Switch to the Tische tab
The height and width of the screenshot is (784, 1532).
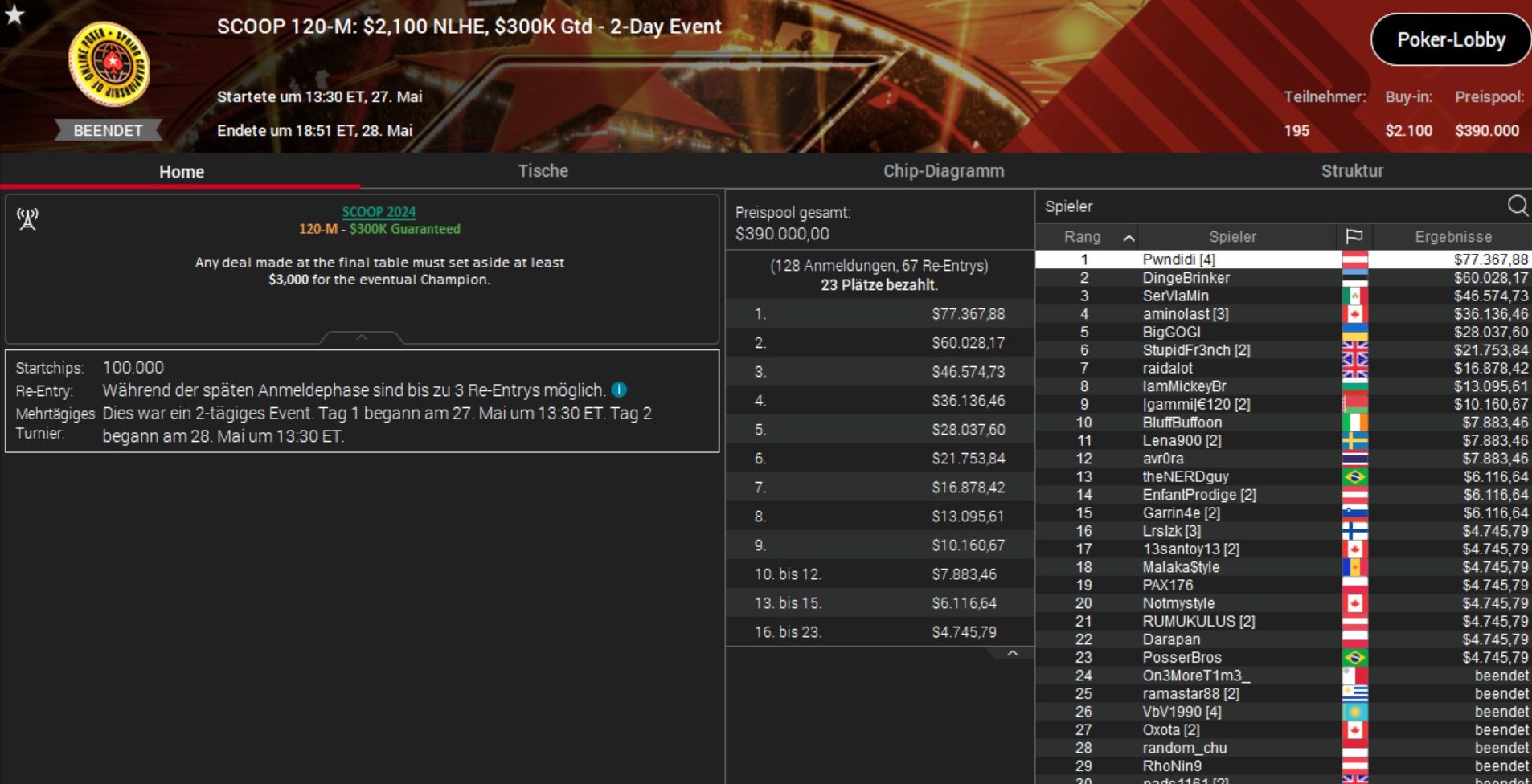(543, 171)
